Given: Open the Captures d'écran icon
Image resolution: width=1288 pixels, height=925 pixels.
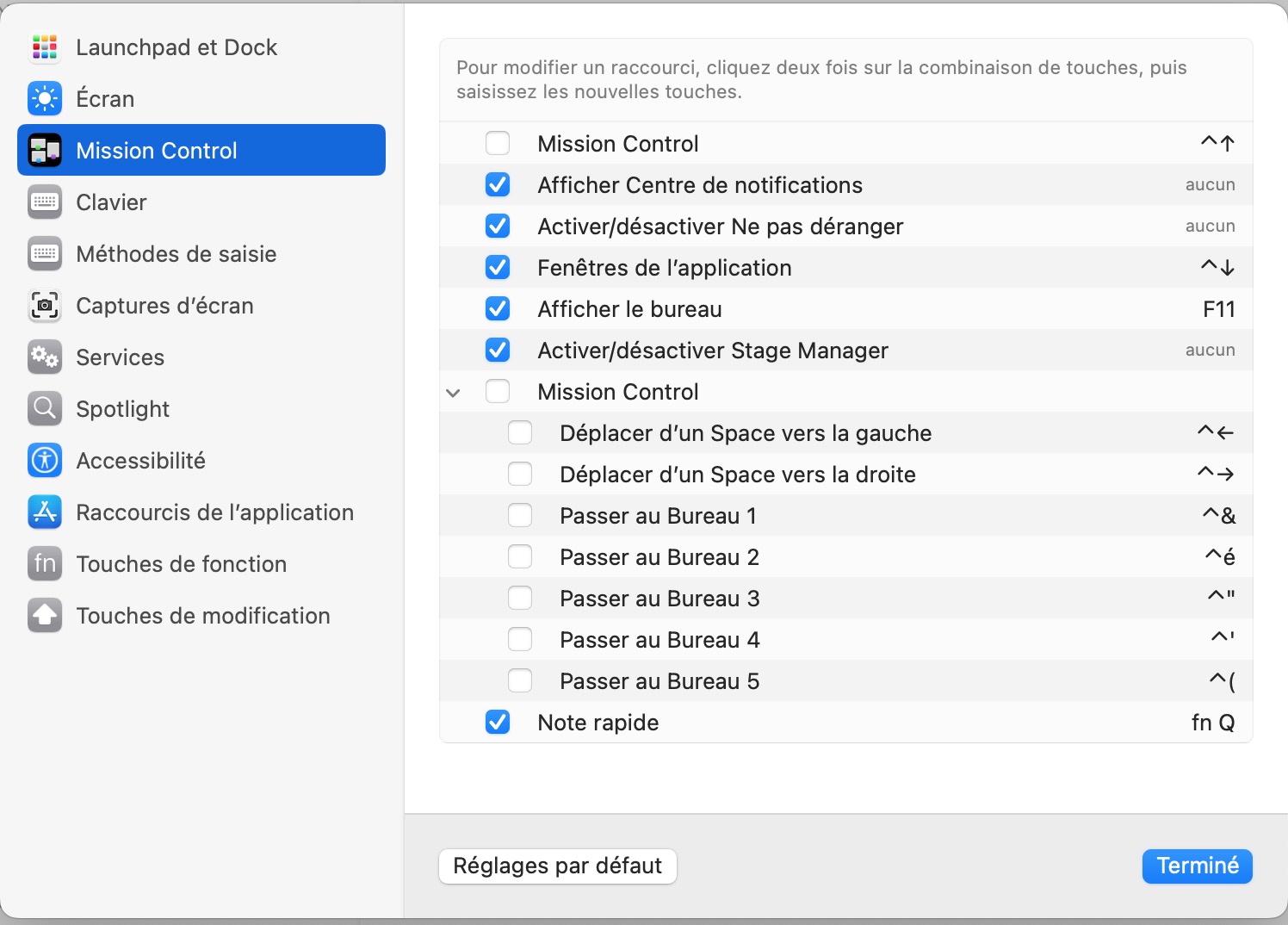Looking at the screenshot, I should pyautogui.click(x=45, y=306).
